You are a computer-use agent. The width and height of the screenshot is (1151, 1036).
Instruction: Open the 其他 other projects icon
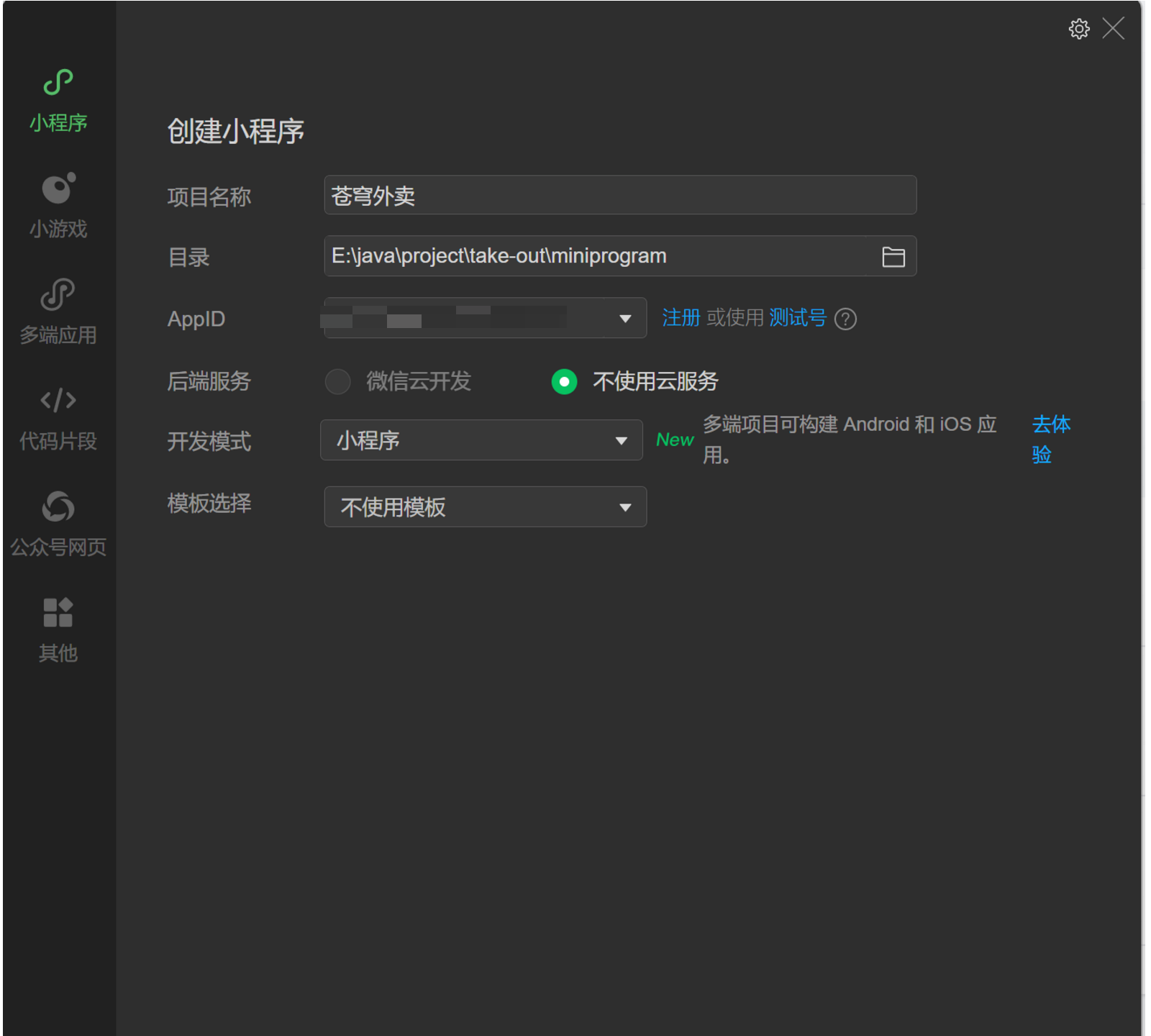pos(58,612)
